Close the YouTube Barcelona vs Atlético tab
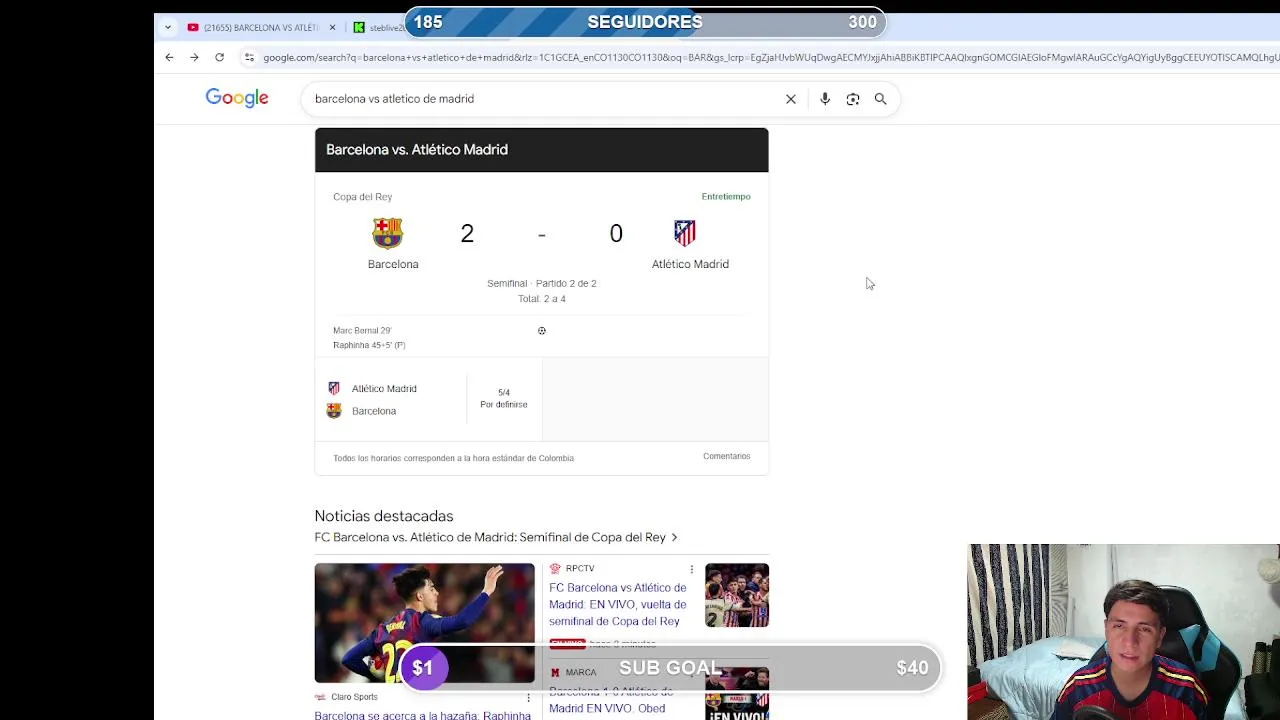 pyautogui.click(x=332, y=27)
